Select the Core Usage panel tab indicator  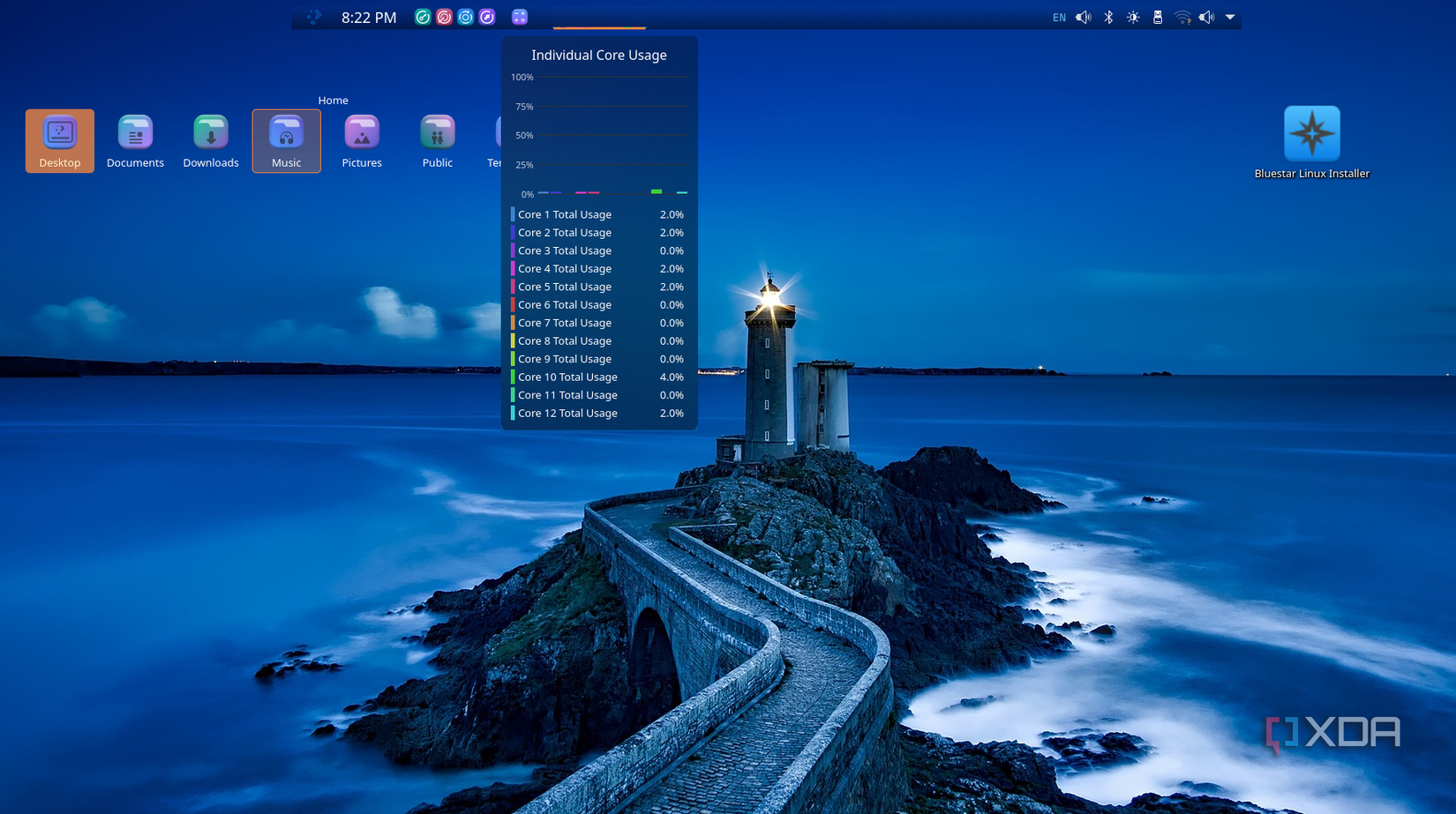(x=599, y=27)
